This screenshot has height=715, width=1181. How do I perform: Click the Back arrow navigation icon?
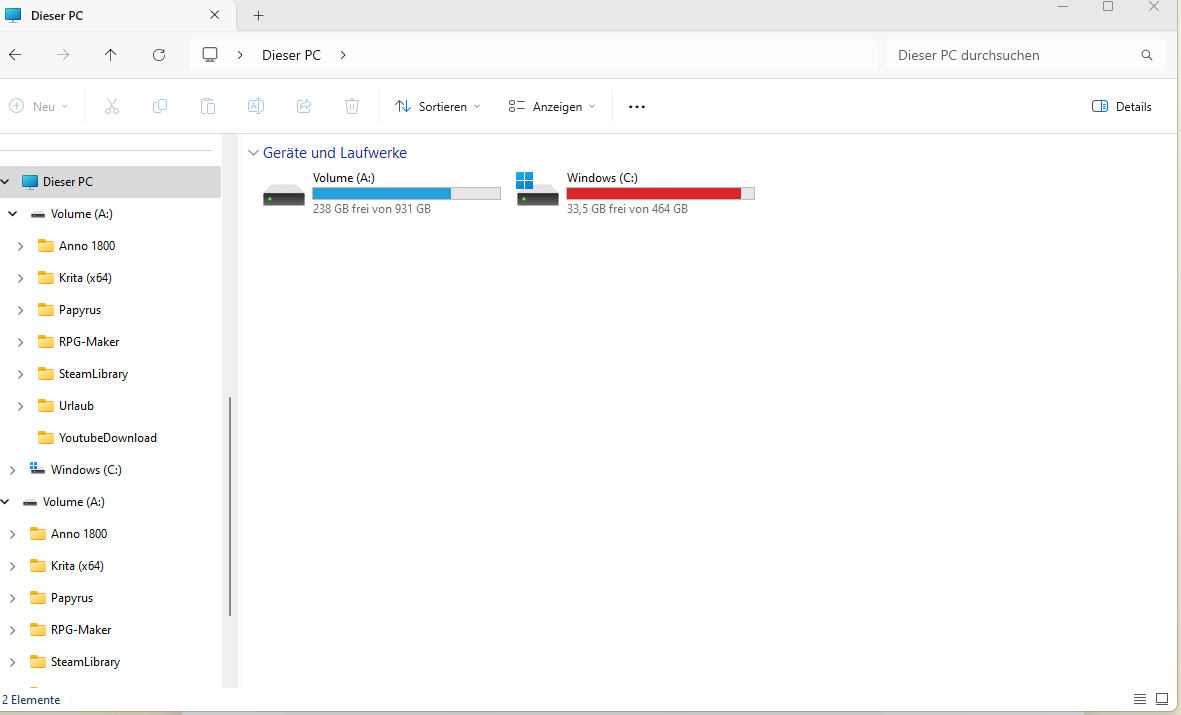pyautogui.click(x=15, y=55)
